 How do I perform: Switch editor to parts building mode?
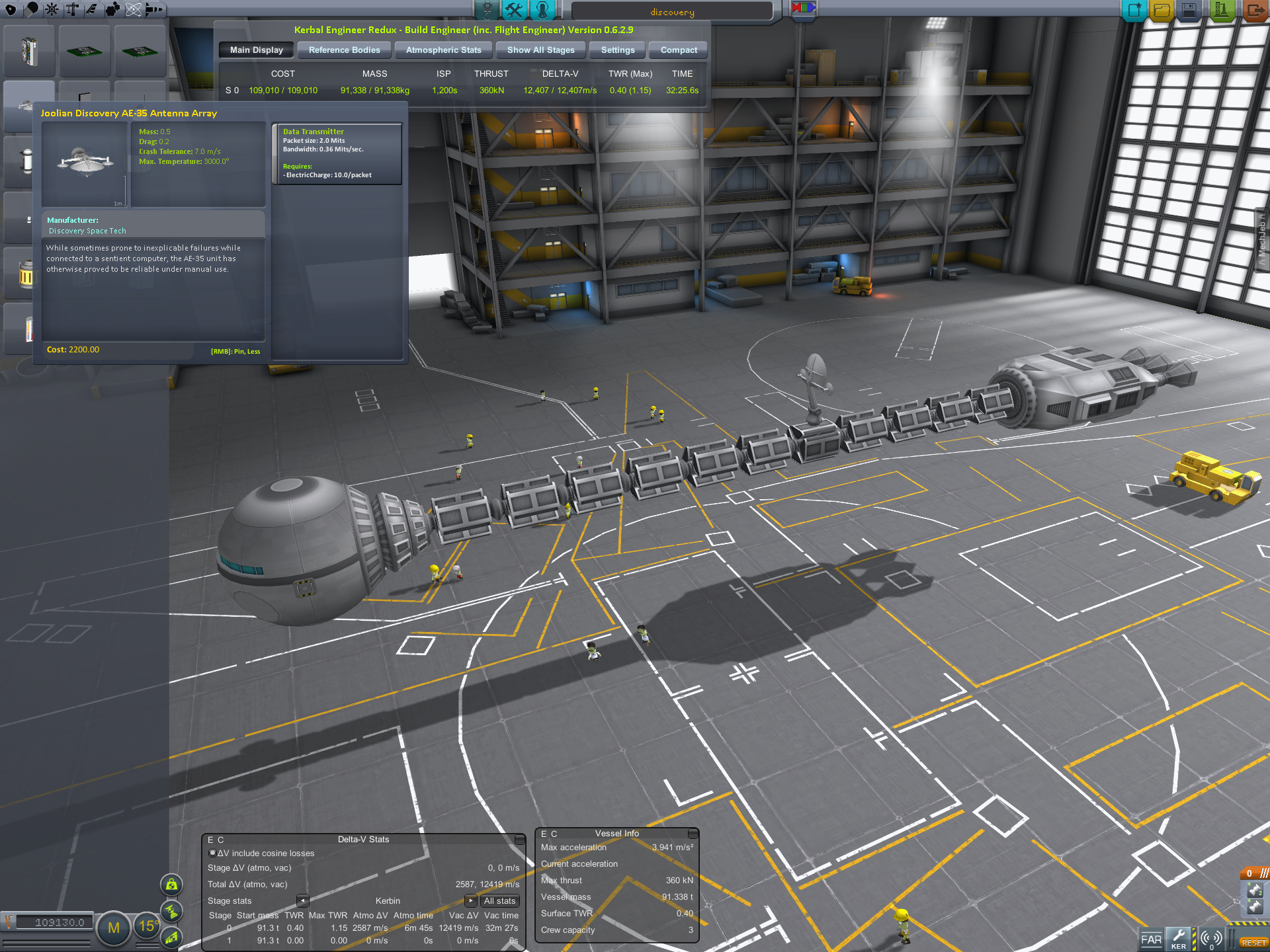click(487, 9)
